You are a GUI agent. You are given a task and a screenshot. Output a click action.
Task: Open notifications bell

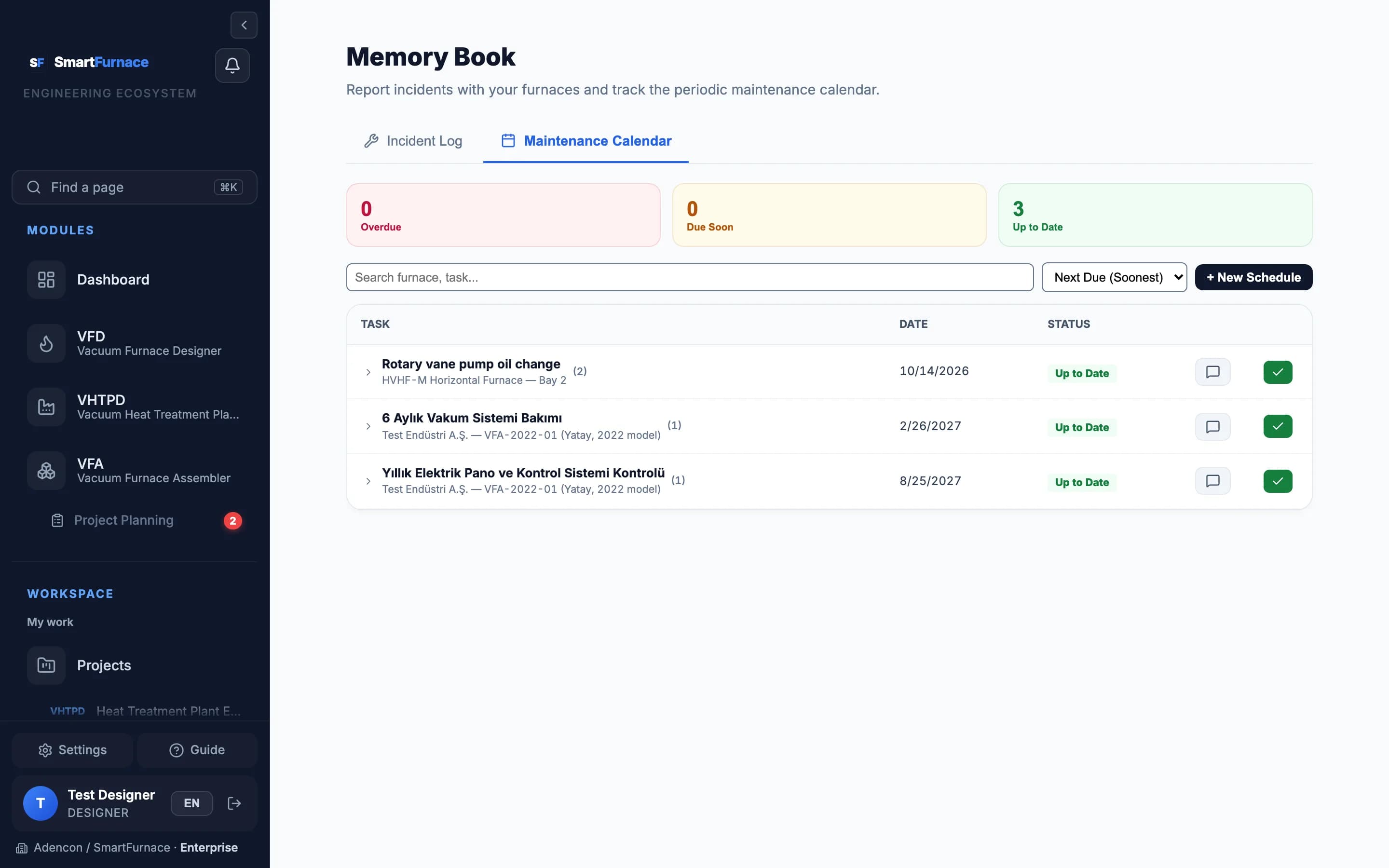click(232, 66)
